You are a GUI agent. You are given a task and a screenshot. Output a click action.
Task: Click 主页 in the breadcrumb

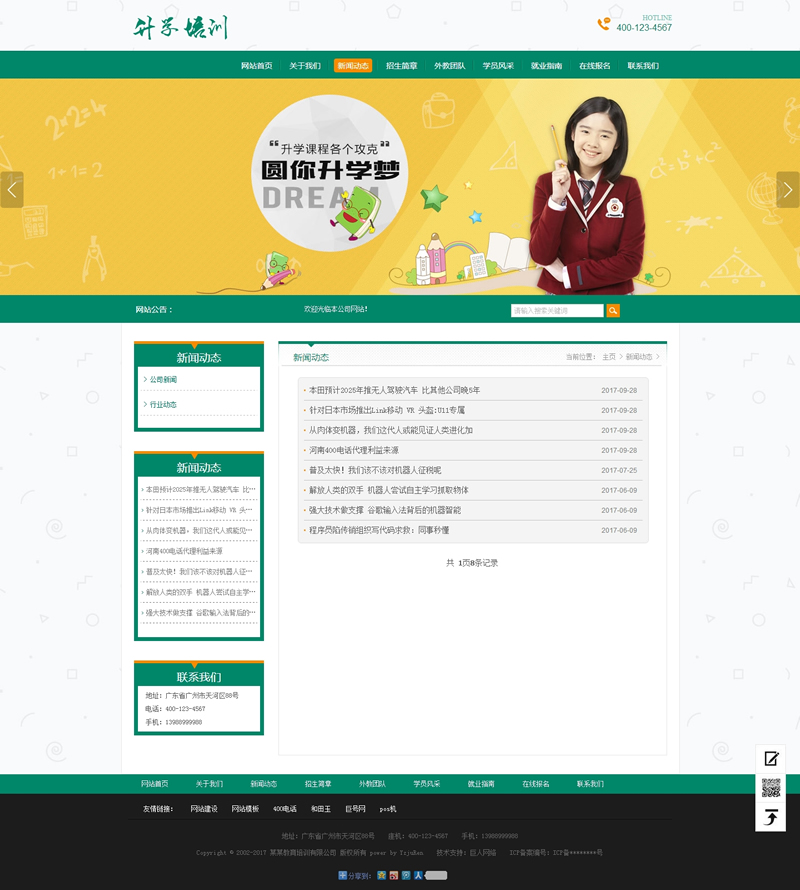[609, 357]
